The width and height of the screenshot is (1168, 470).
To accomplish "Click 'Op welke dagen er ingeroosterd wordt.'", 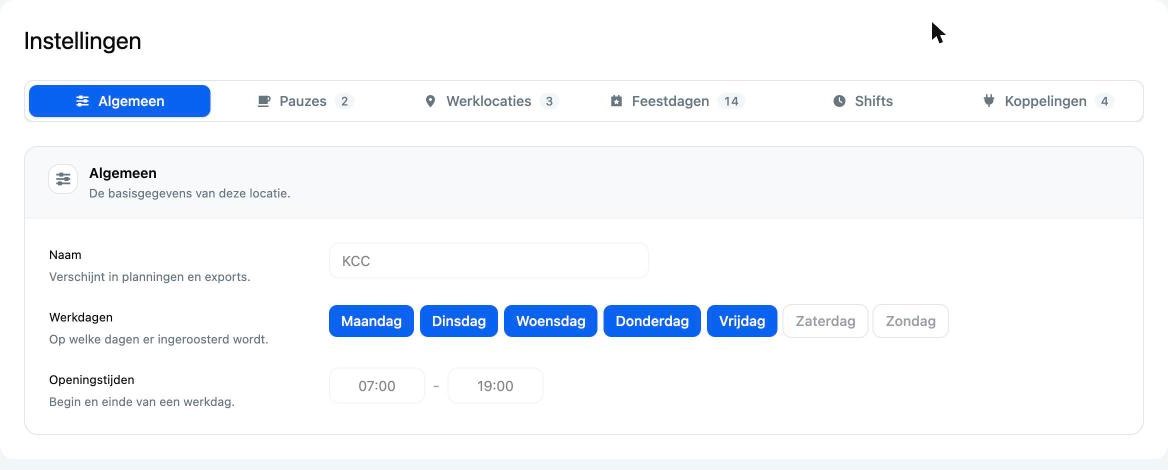I will click(159, 340).
